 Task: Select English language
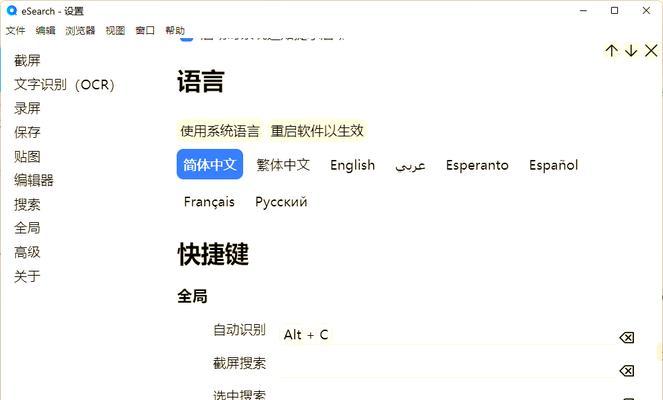[x=352, y=164]
